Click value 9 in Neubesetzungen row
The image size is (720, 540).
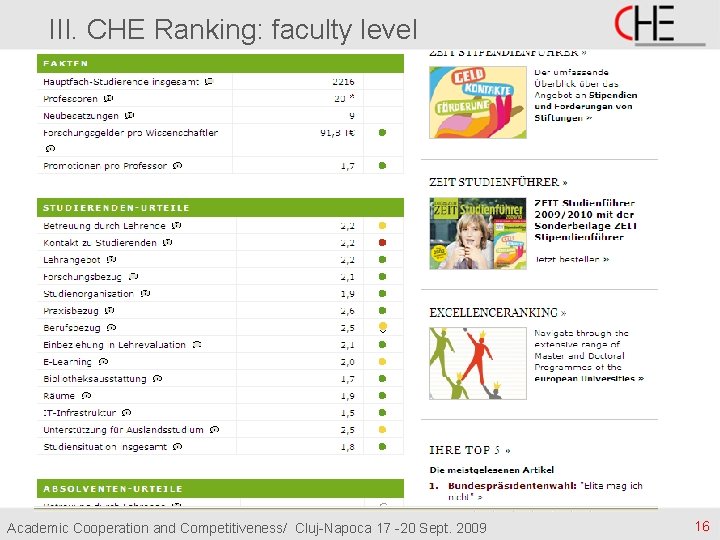click(x=352, y=116)
